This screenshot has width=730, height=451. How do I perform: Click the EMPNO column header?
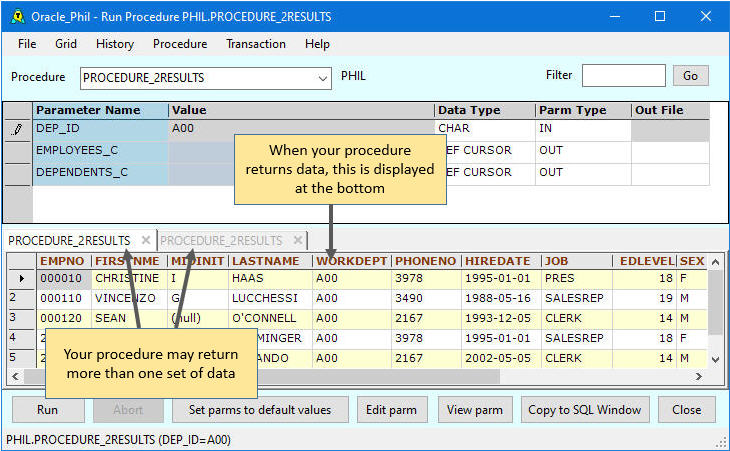pos(64,261)
